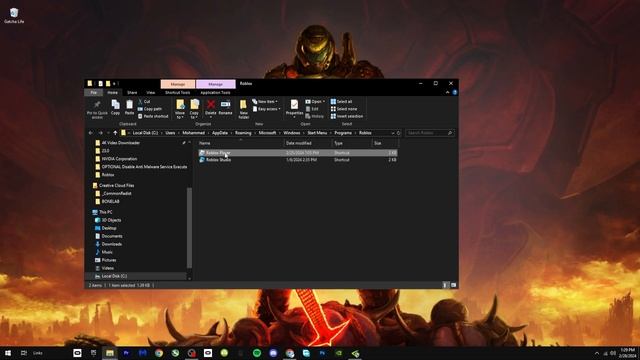Click Start Menu in address path
The image size is (640, 360).
(x=317, y=133)
